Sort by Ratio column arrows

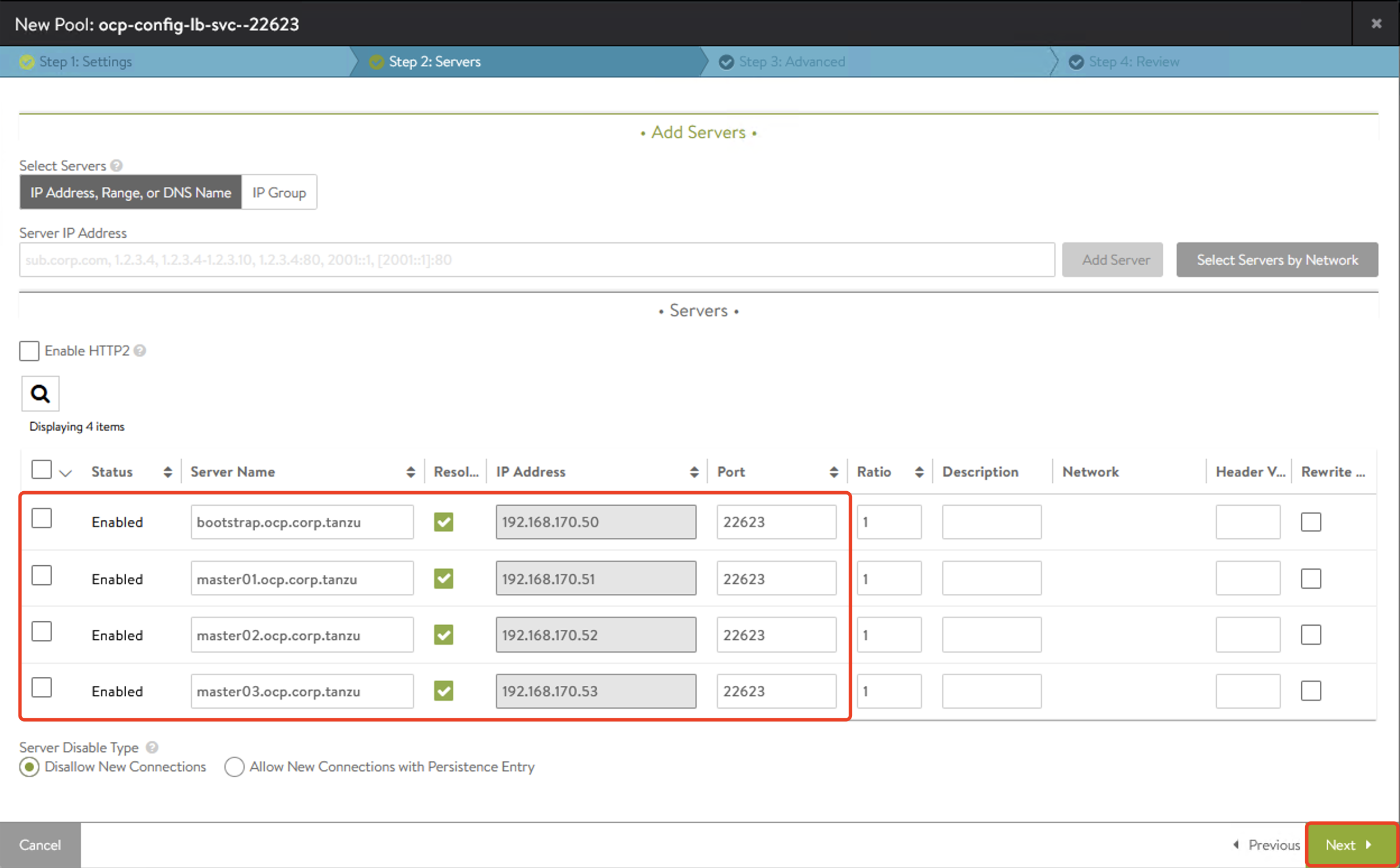click(x=919, y=472)
